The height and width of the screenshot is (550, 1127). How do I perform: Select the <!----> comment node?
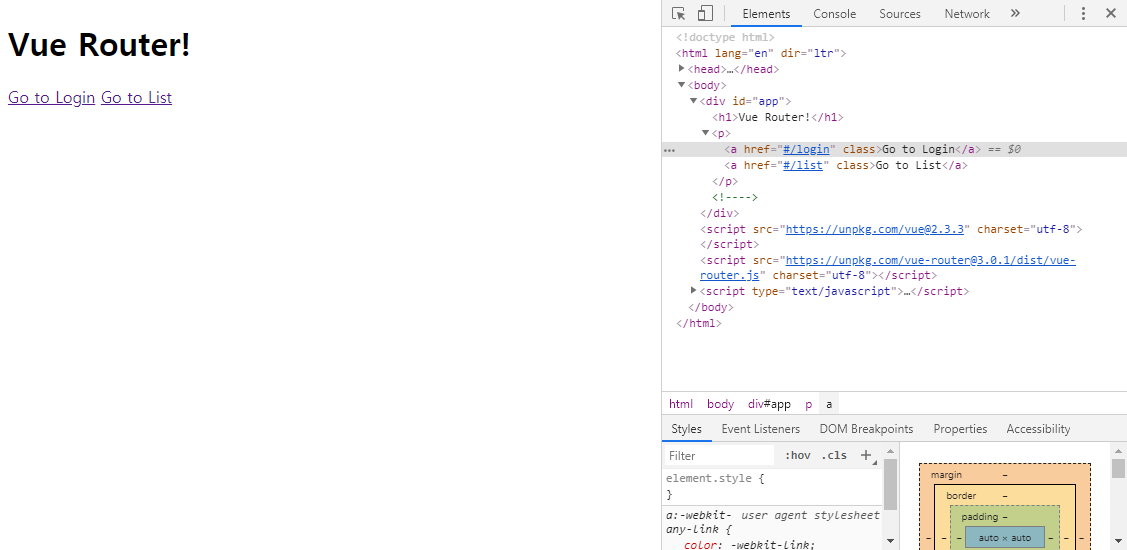click(735, 197)
